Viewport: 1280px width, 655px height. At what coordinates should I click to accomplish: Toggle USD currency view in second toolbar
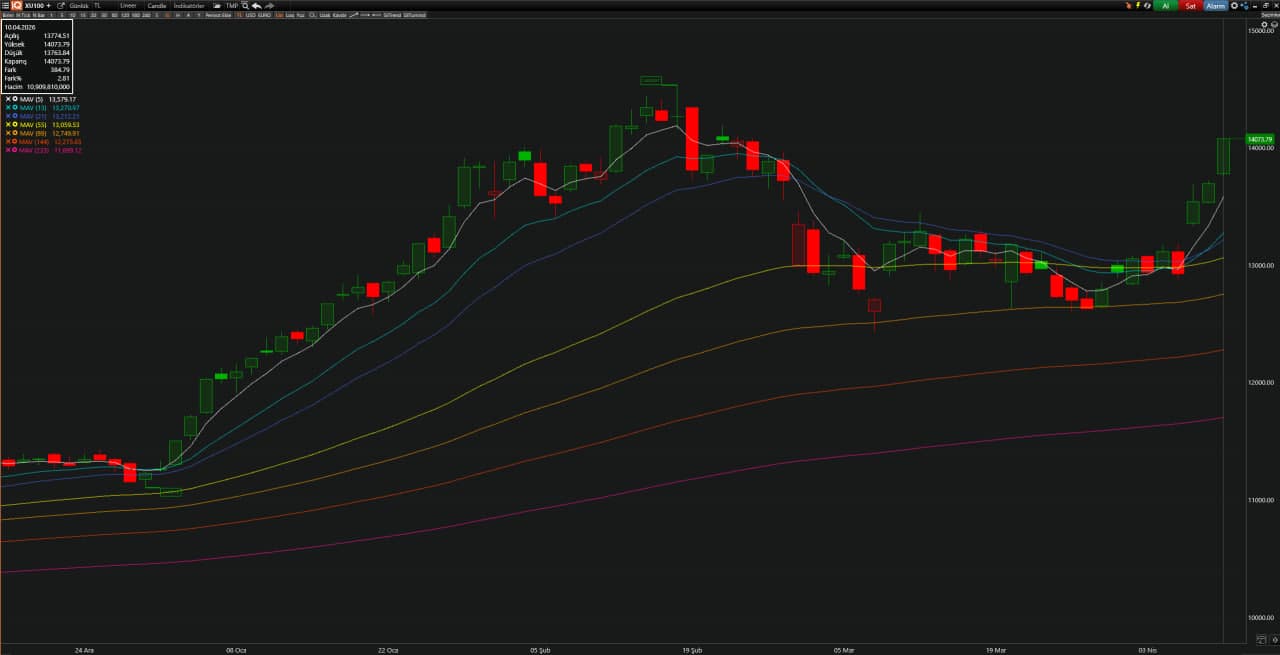250,16
